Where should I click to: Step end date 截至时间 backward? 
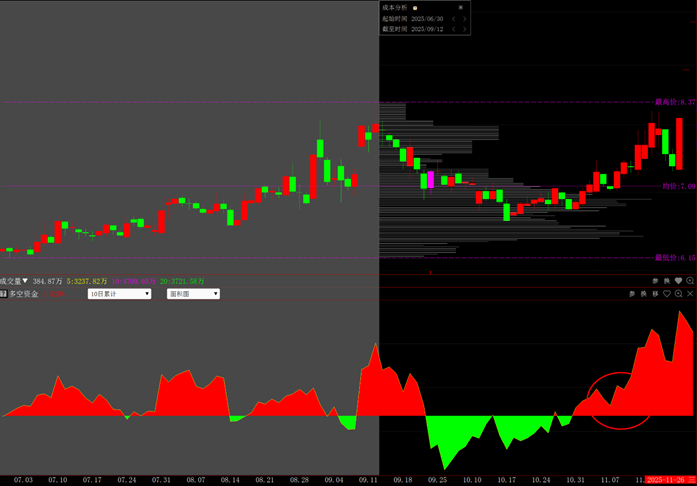point(453,29)
